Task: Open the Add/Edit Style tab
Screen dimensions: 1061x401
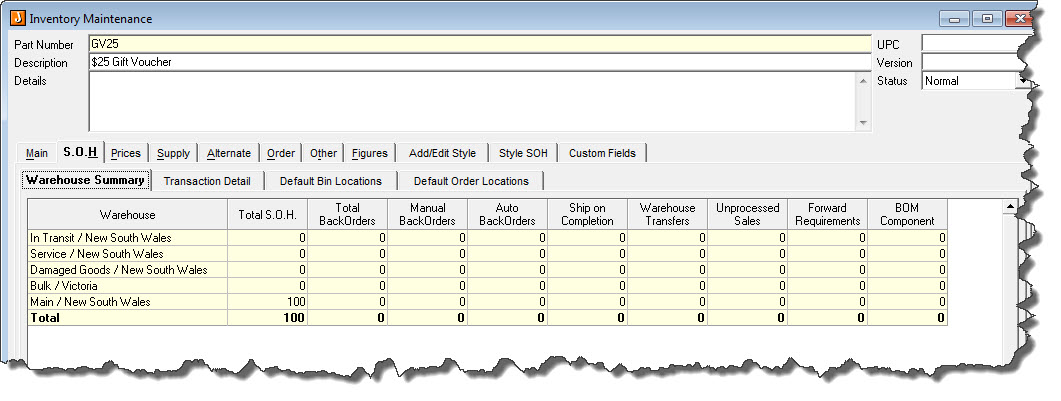Action: (443, 153)
